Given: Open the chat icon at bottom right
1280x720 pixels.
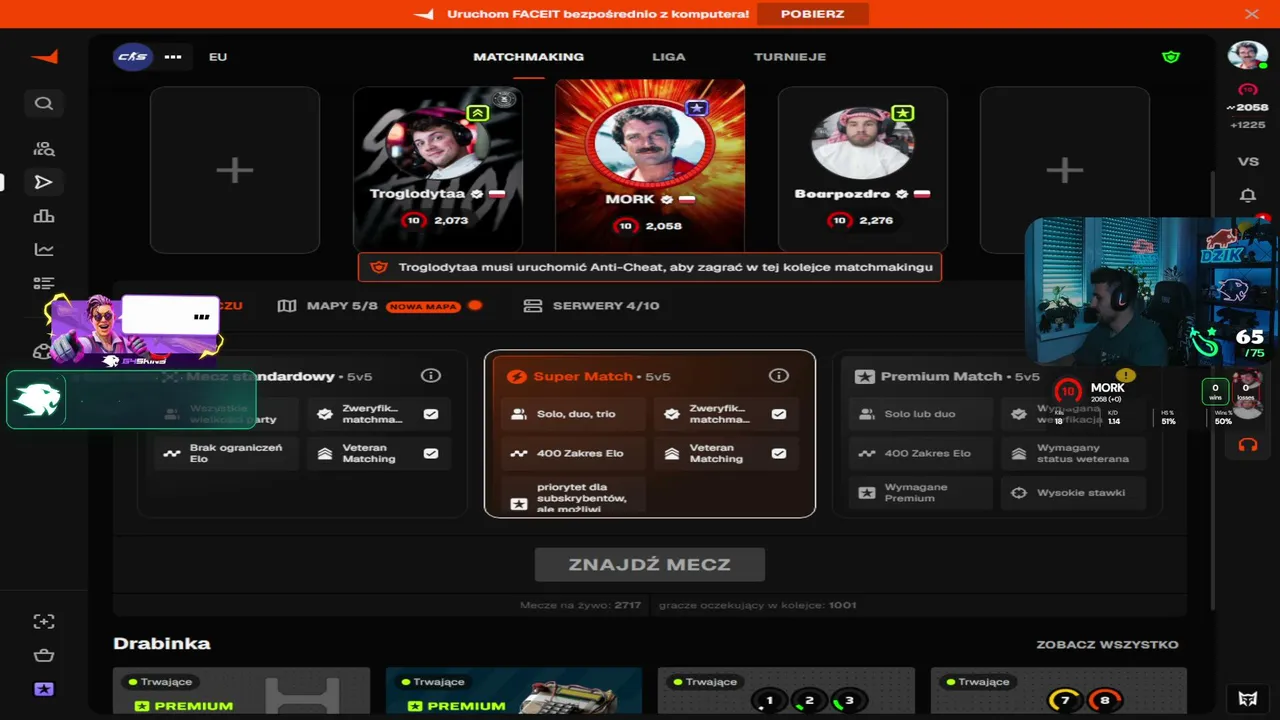Looking at the screenshot, I should tap(1248, 698).
